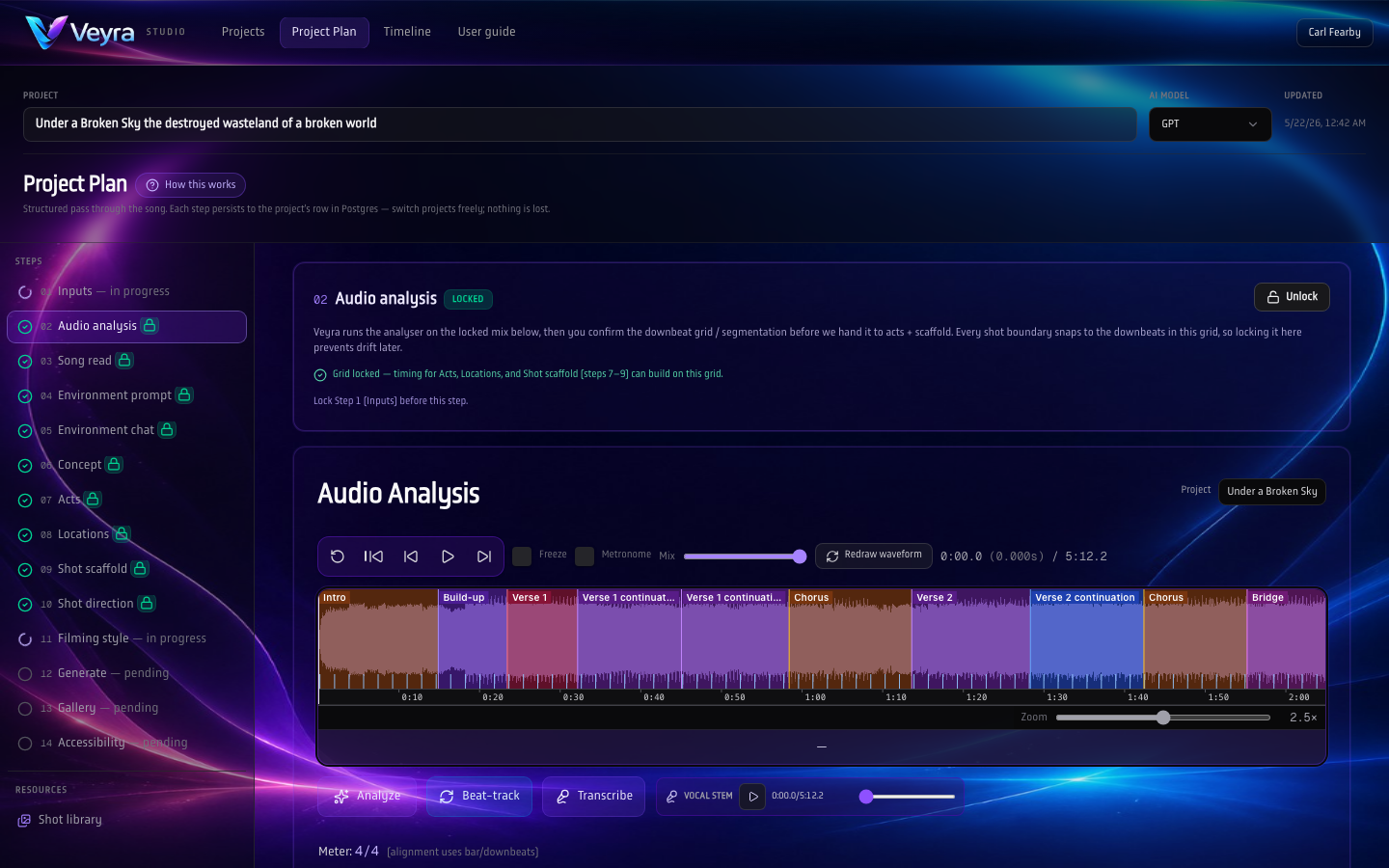
Task: Open the Projects tab
Action: 243,32
